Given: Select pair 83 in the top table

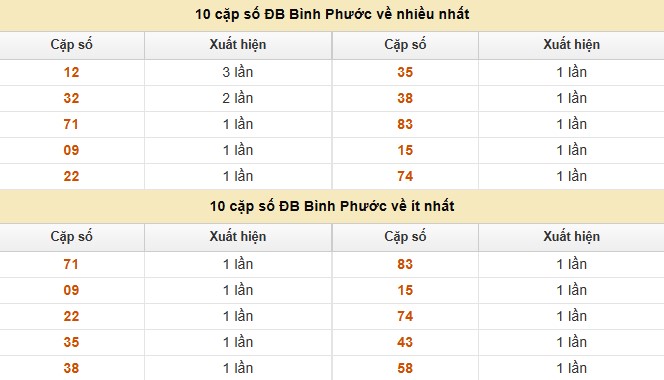Looking at the screenshot, I should tap(405, 125).
